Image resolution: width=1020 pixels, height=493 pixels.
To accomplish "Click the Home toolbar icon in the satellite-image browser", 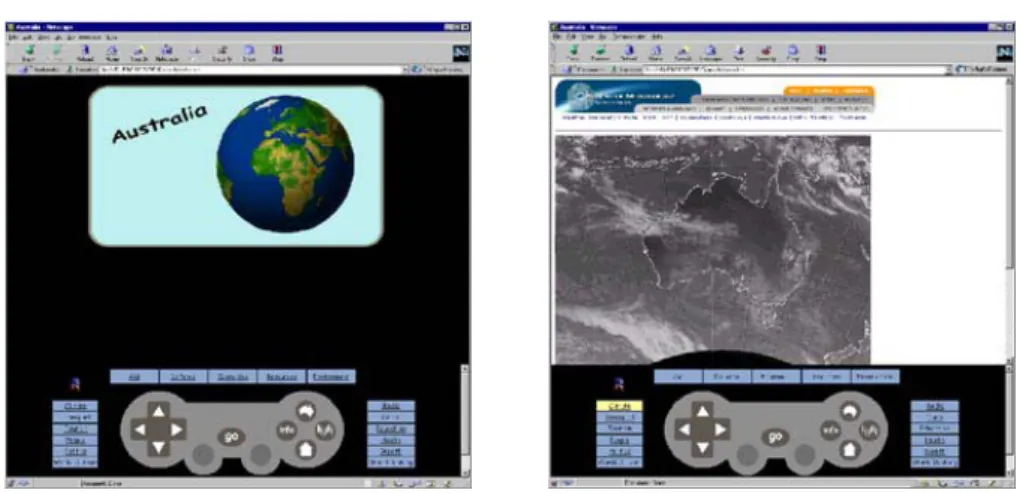I will coord(656,53).
